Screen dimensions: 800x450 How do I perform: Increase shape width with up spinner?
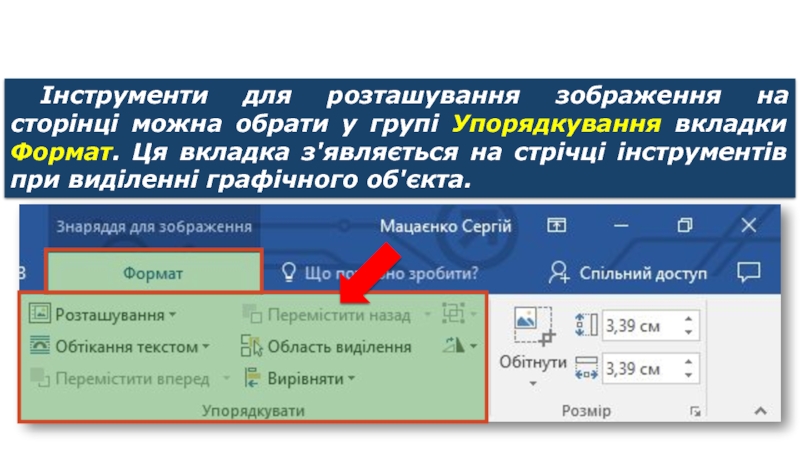[688, 362]
